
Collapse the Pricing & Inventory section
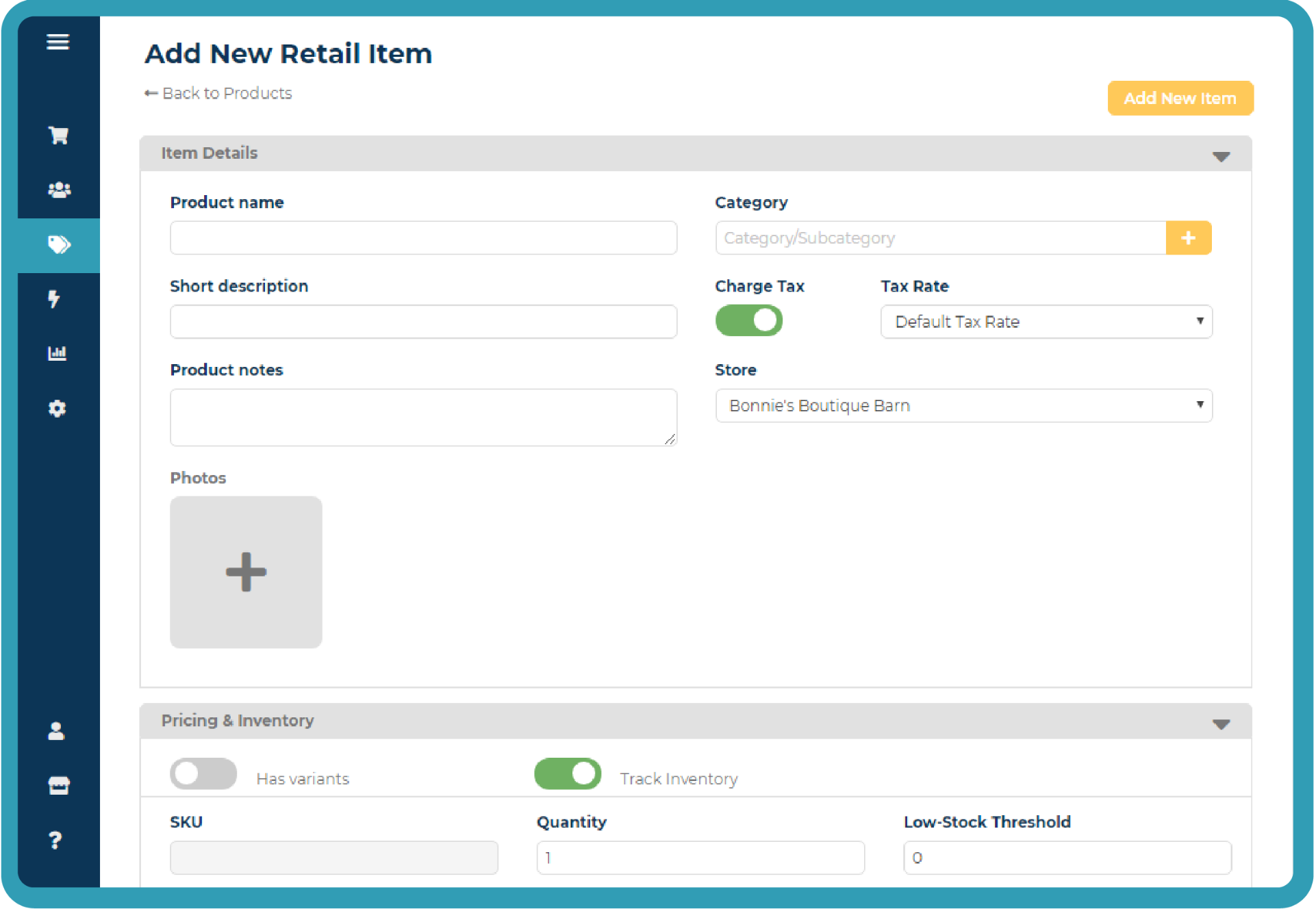point(1221,724)
